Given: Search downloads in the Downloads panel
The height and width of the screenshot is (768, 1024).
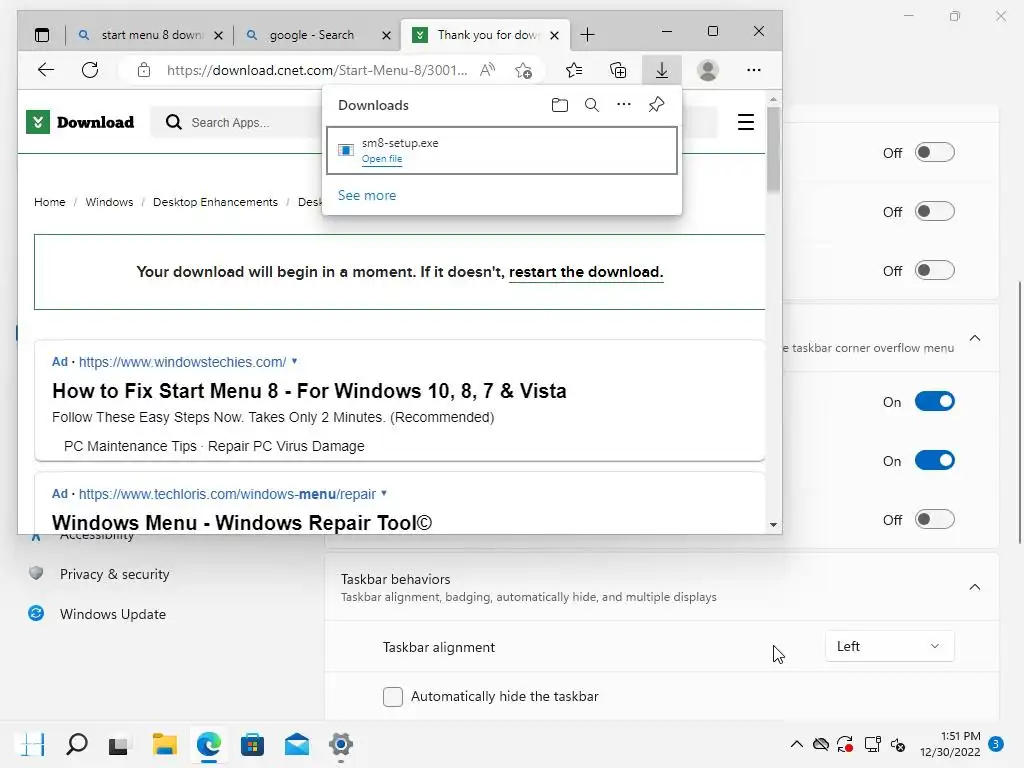Looking at the screenshot, I should click(x=592, y=105).
